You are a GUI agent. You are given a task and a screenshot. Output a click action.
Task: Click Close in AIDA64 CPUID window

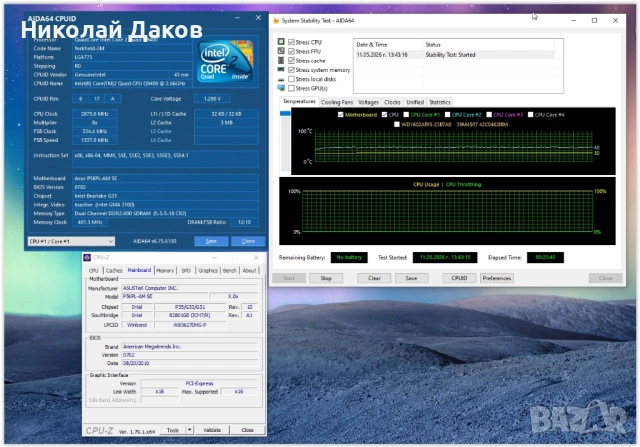point(248,241)
